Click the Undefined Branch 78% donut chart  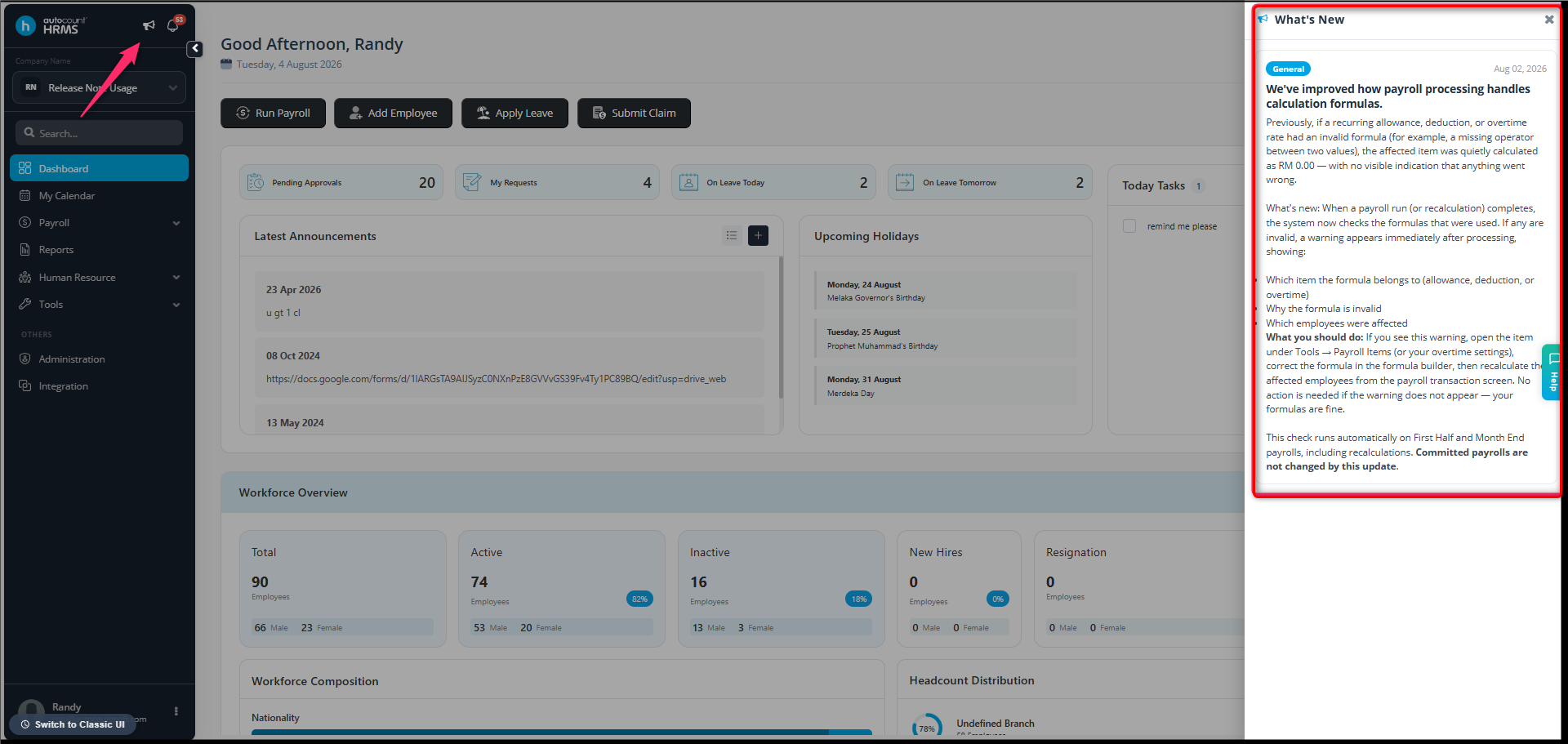pyautogui.click(x=927, y=726)
